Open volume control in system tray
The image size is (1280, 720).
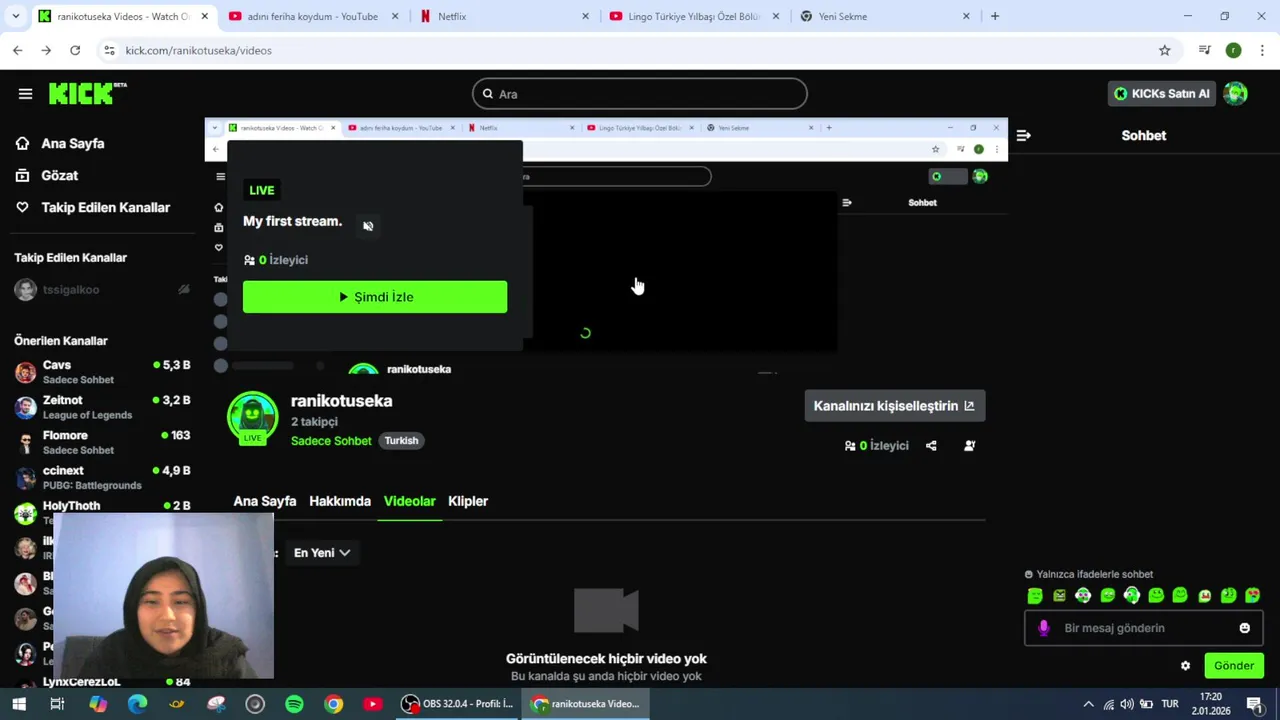1127,704
